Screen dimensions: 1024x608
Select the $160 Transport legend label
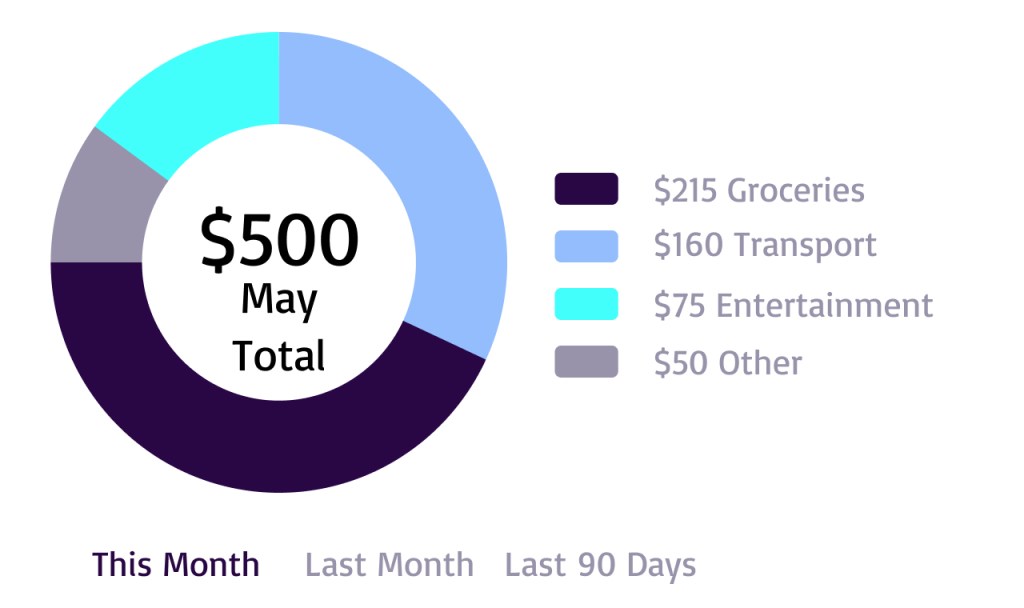[x=765, y=246]
